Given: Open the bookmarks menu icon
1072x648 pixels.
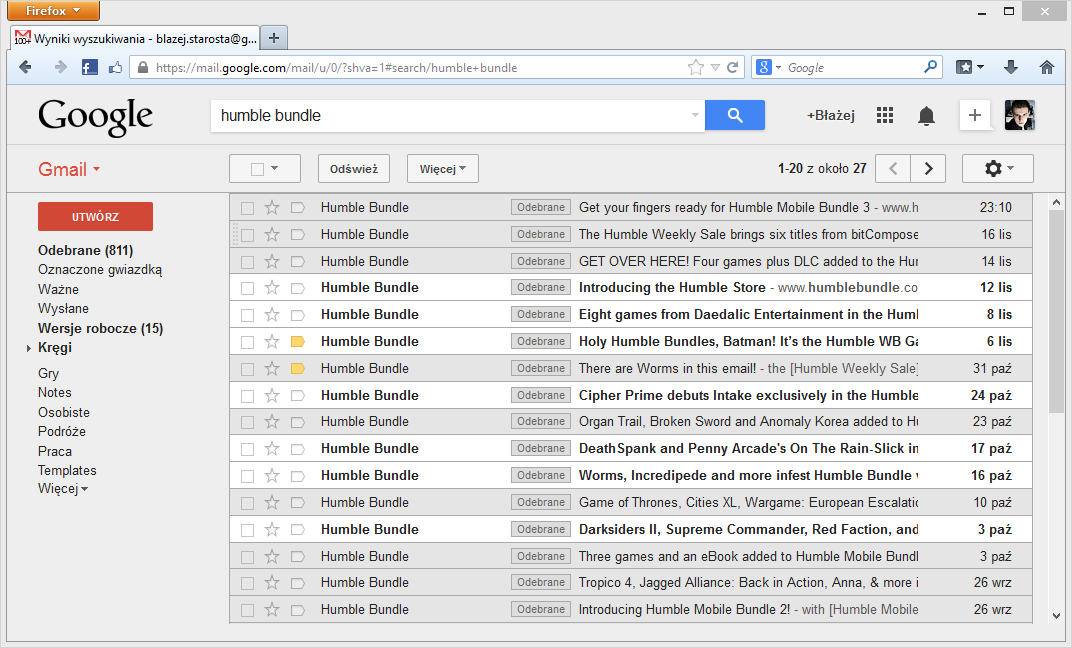Looking at the screenshot, I should [x=969, y=67].
